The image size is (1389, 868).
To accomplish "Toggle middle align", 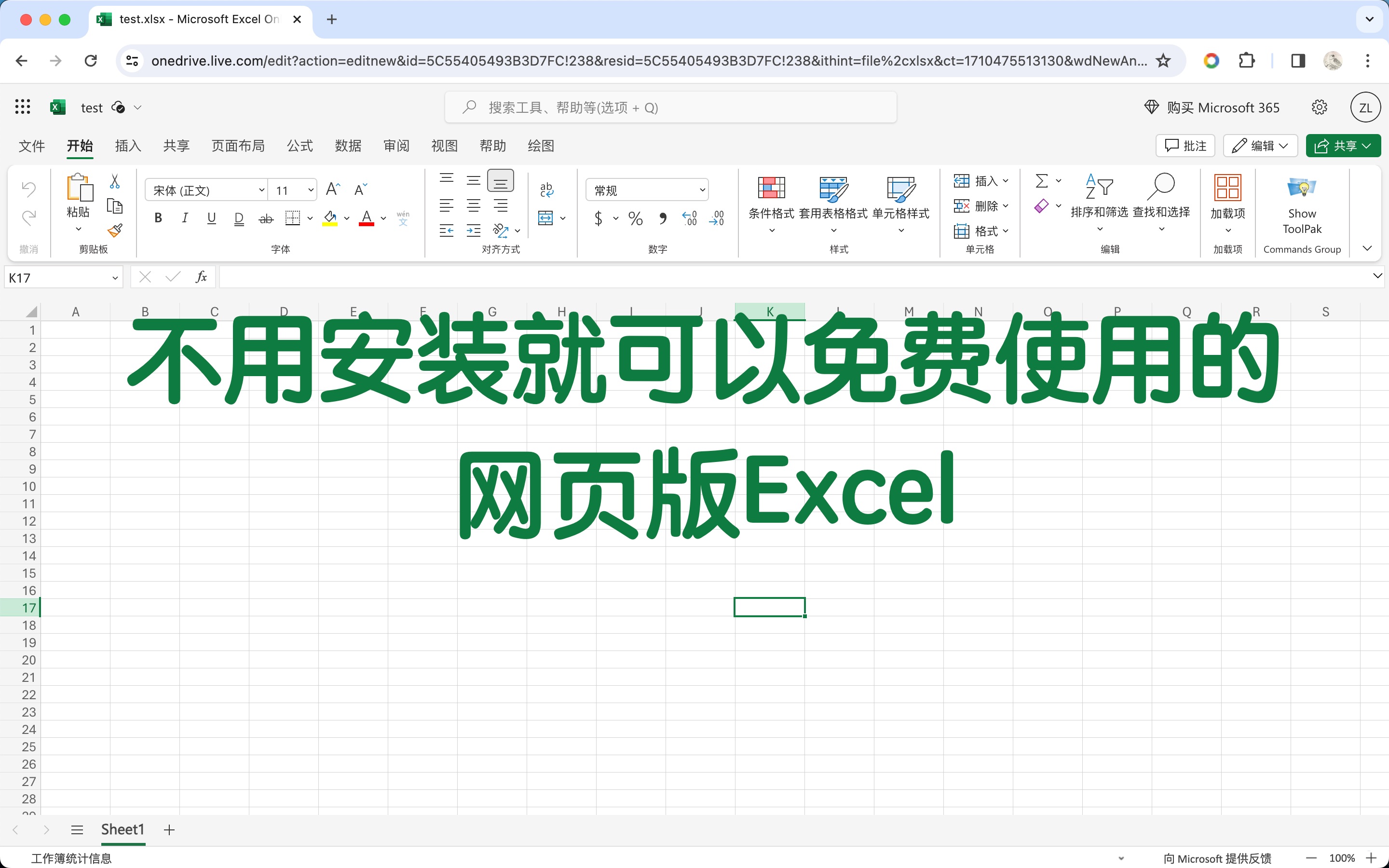I will [474, 180].
